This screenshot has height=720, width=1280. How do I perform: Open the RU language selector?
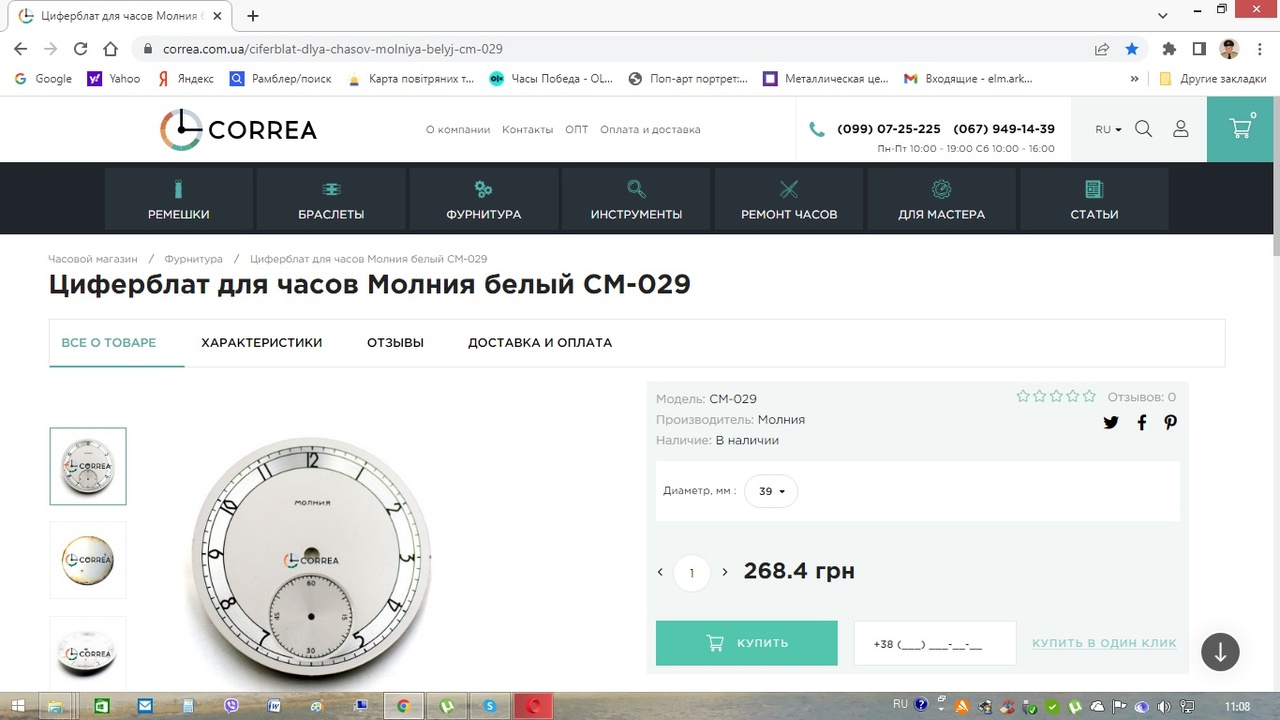[1108, 129]
